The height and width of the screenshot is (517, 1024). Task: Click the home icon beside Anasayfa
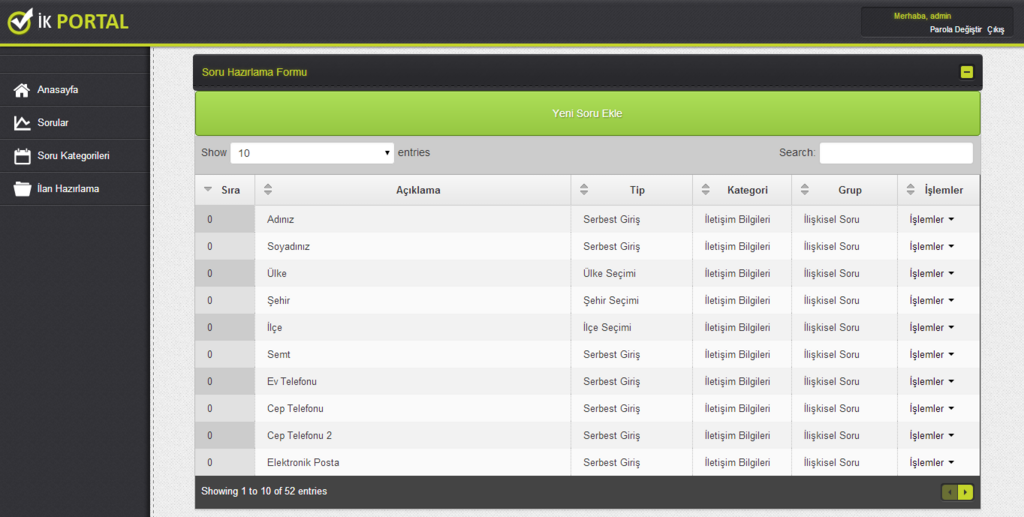click(21, 90)
